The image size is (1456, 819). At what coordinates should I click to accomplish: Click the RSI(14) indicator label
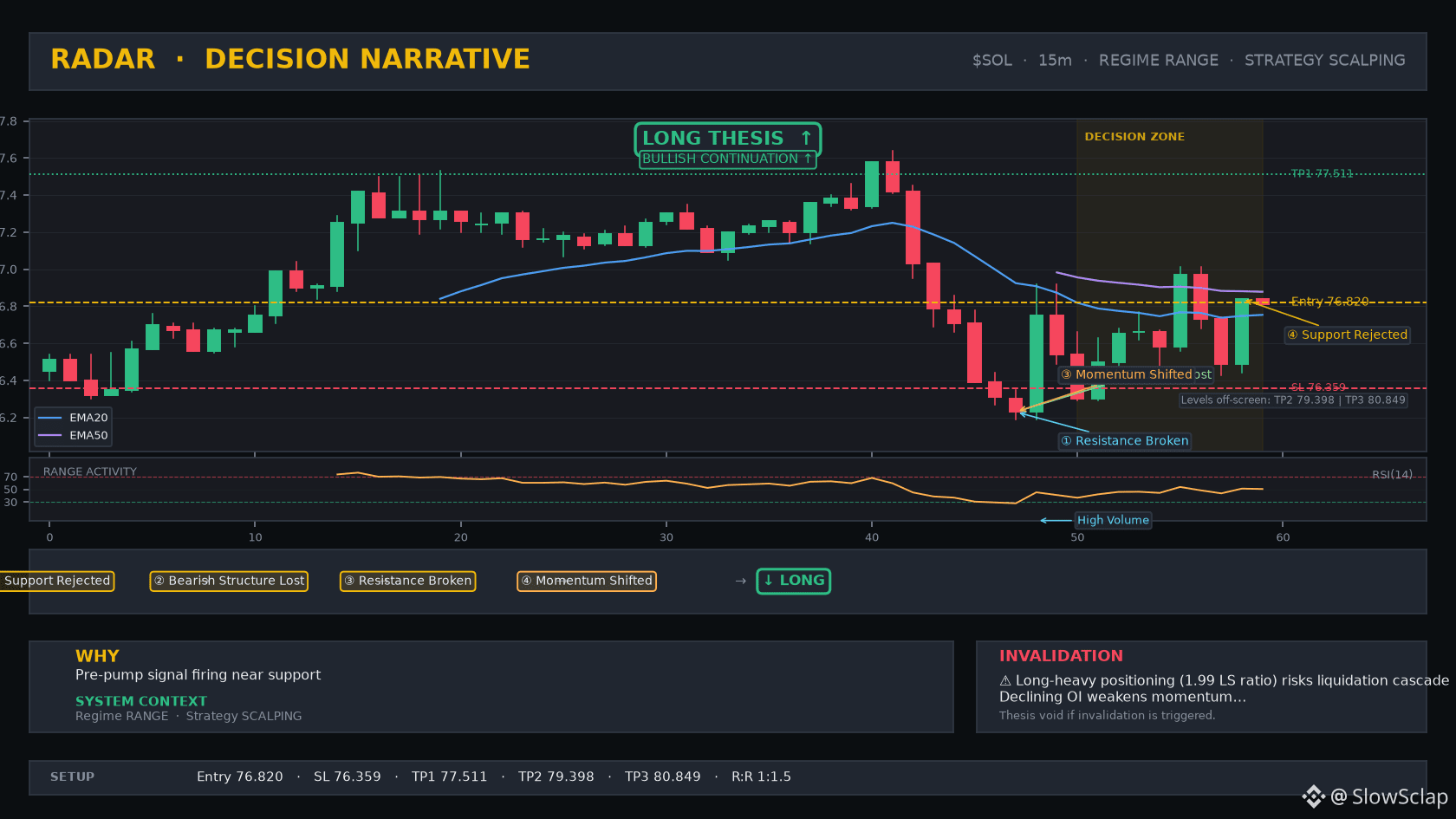point(1392,475)
